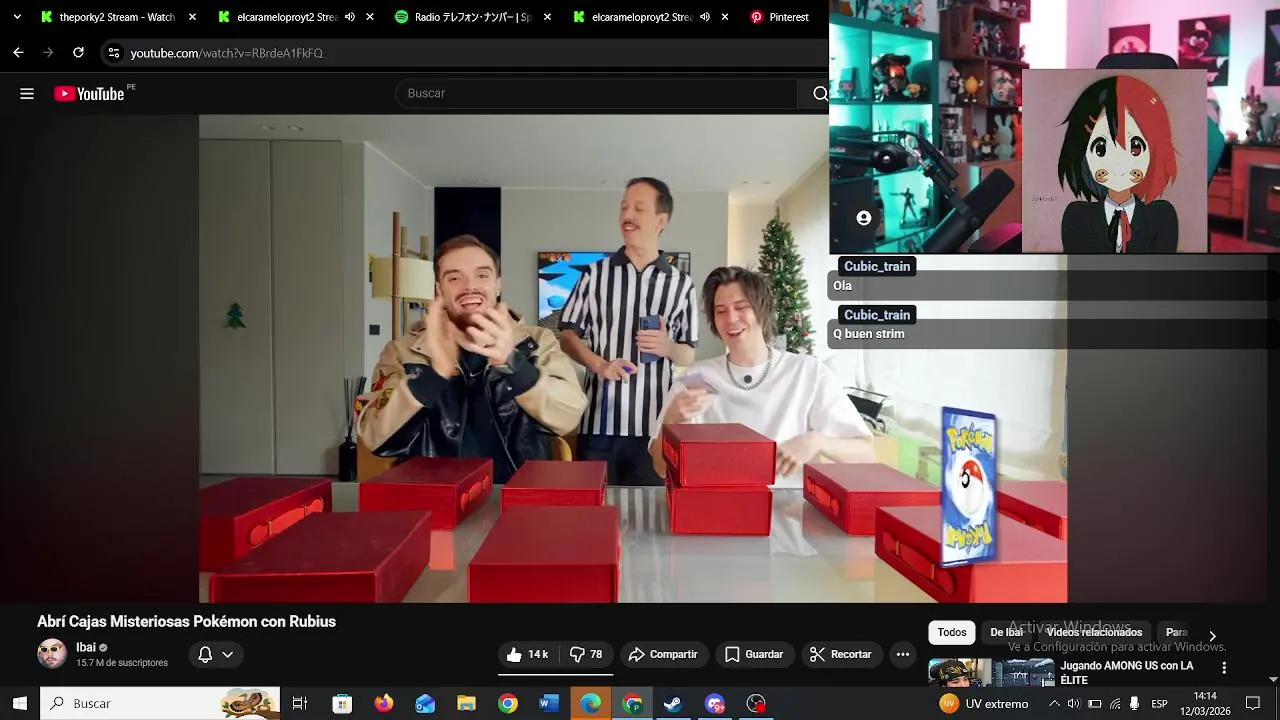
Task: Click the video title about Cajas Misteriosas
Action: tap(186, 621)
